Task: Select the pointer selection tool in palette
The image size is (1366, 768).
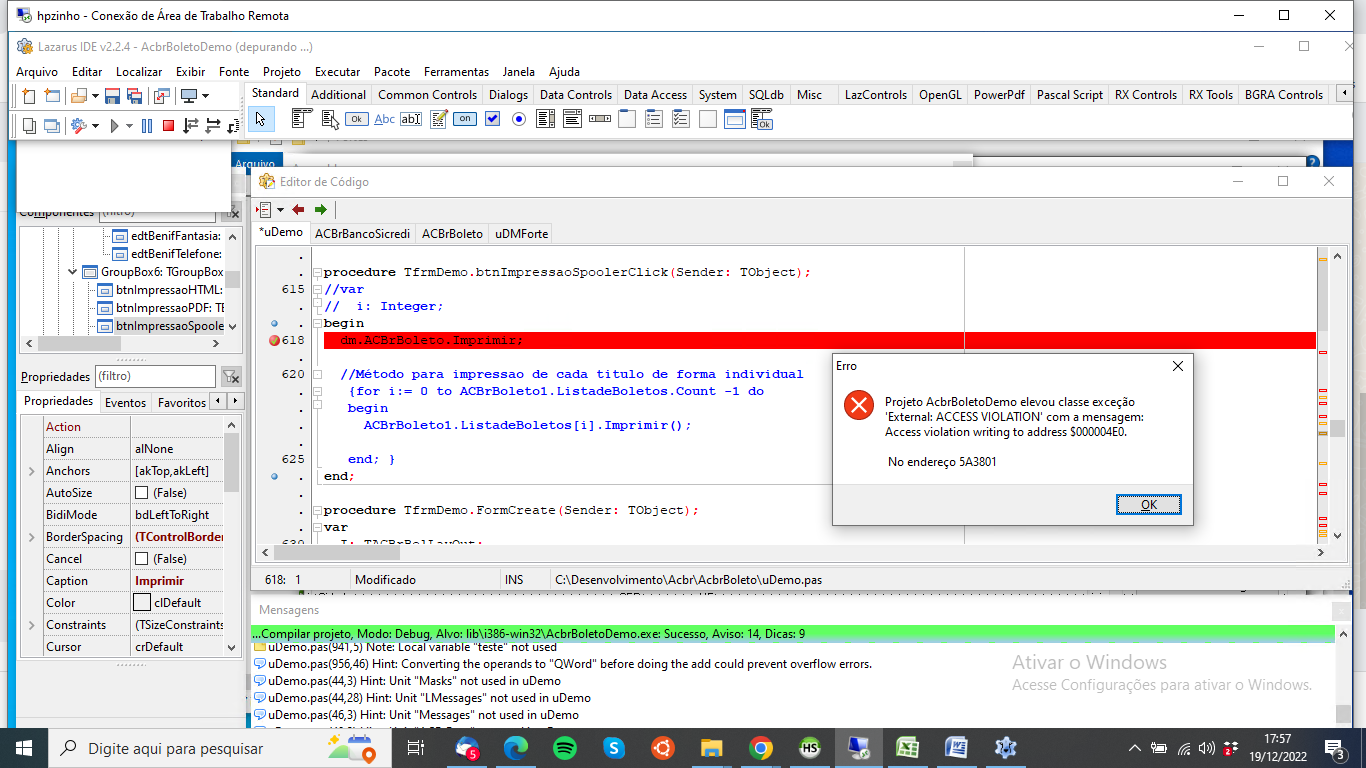Action: 260,119
